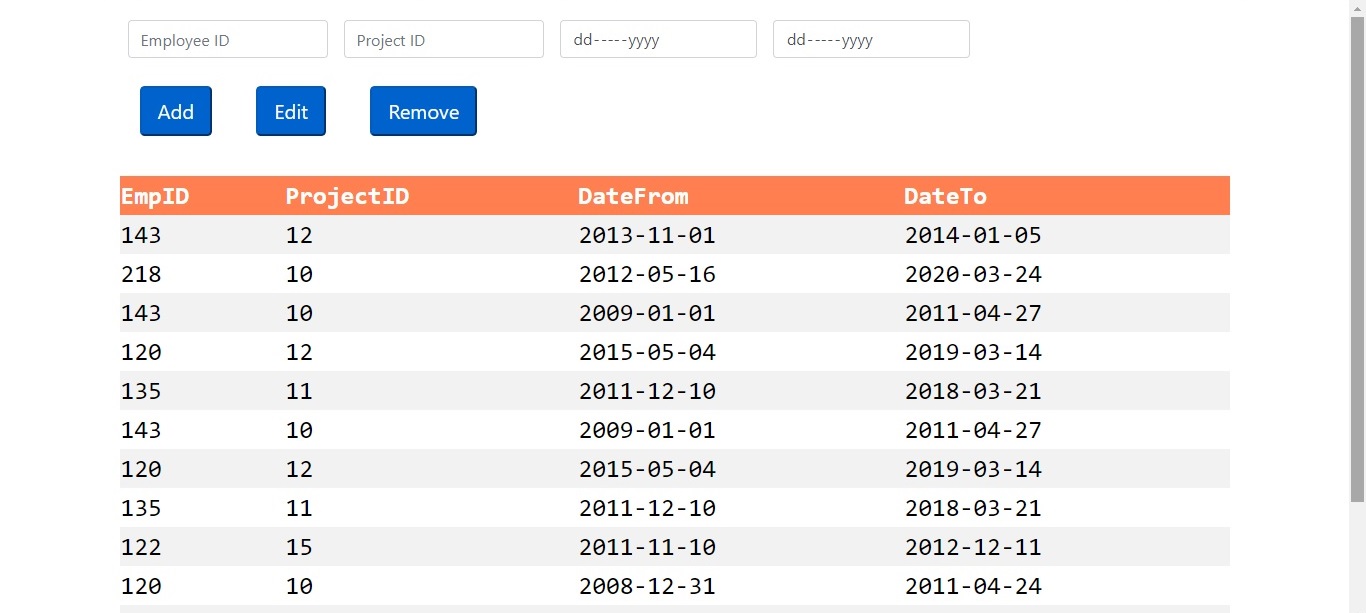This screenshot has height=613, width=1366.
Task: Click date cell 2008-12-31
Action: click(647, 586)
